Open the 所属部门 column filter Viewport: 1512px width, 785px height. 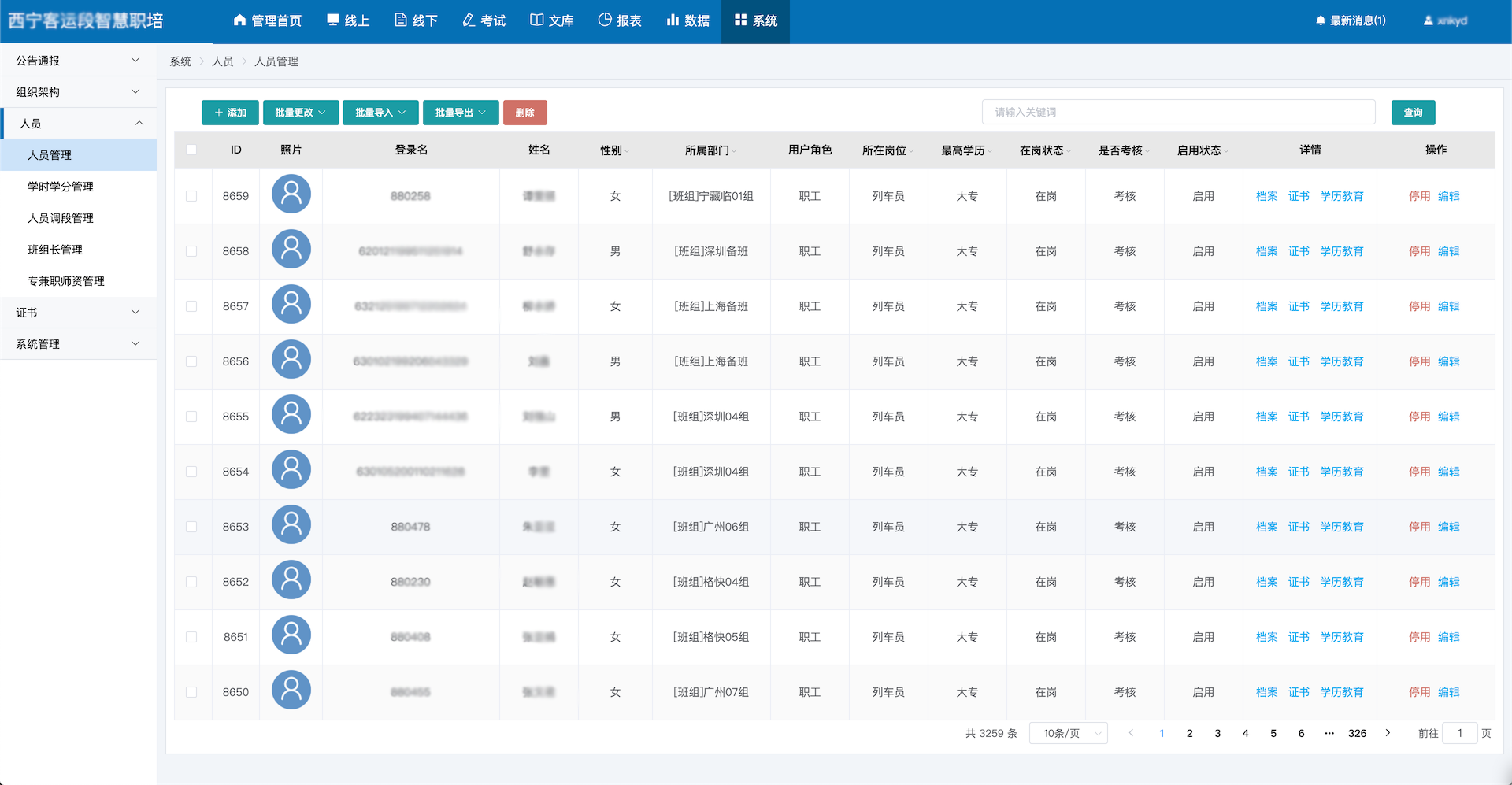tap(734, 151)
